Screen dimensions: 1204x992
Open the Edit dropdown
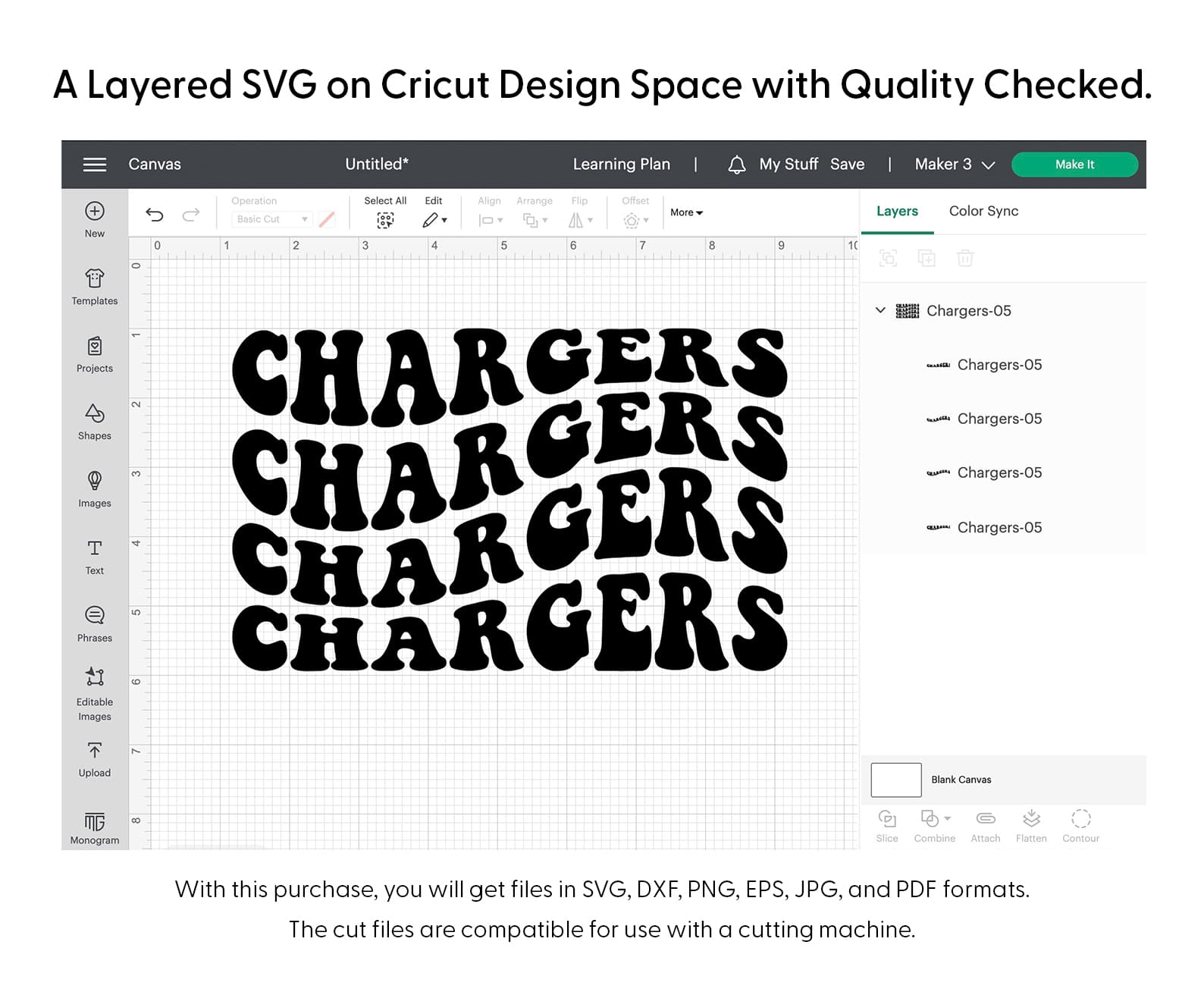434,221
